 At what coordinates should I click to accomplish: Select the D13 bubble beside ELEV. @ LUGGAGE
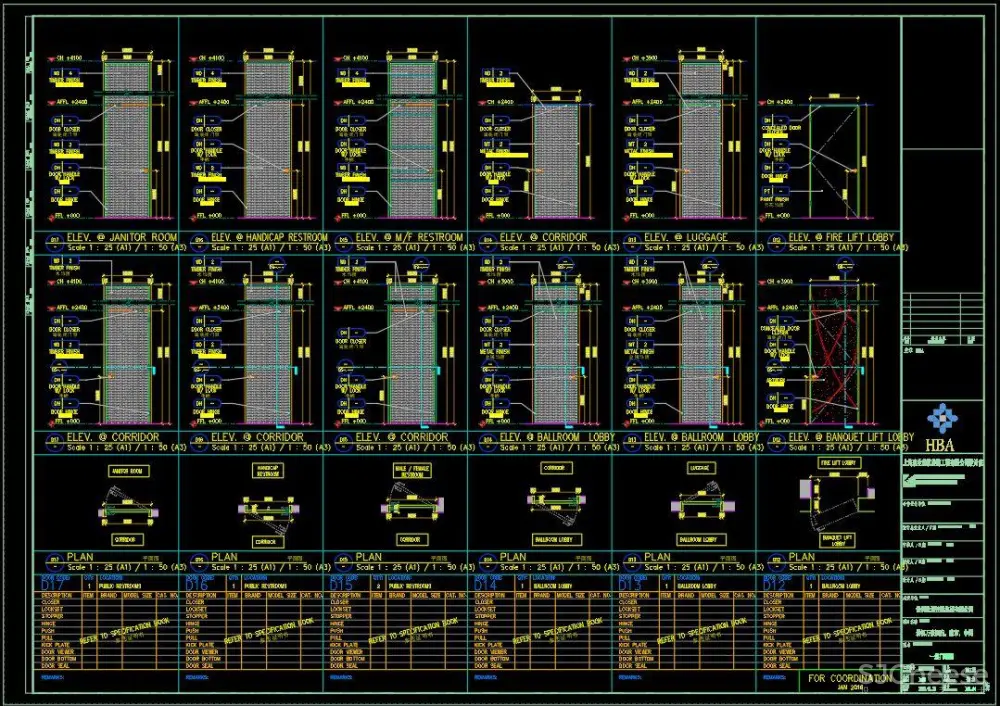[x=631, y=239]
